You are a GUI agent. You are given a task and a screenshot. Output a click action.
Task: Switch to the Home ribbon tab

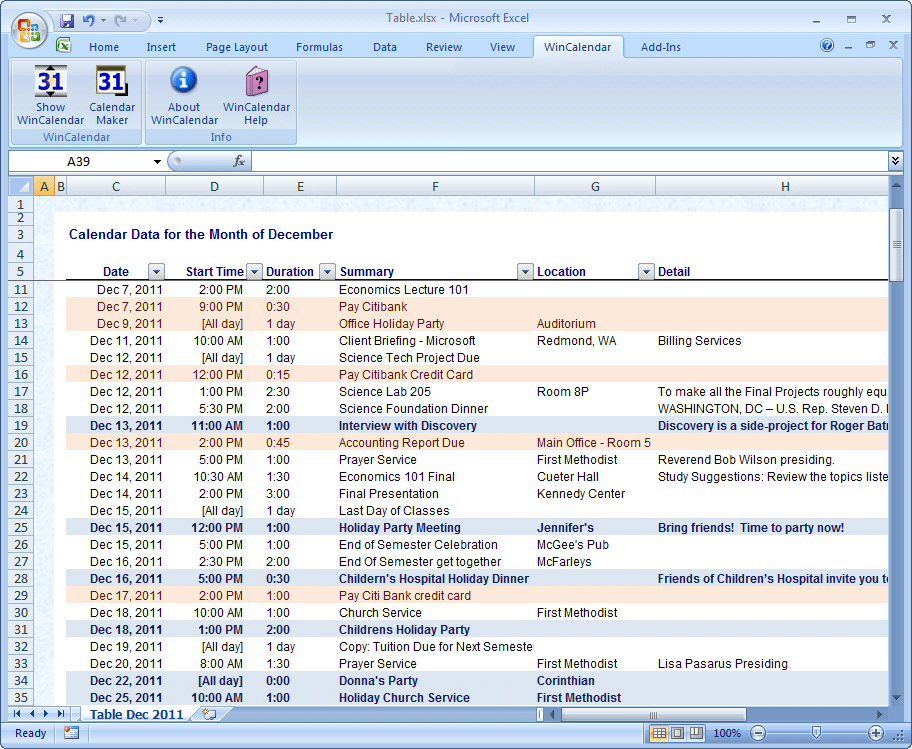tap(104, 46)
